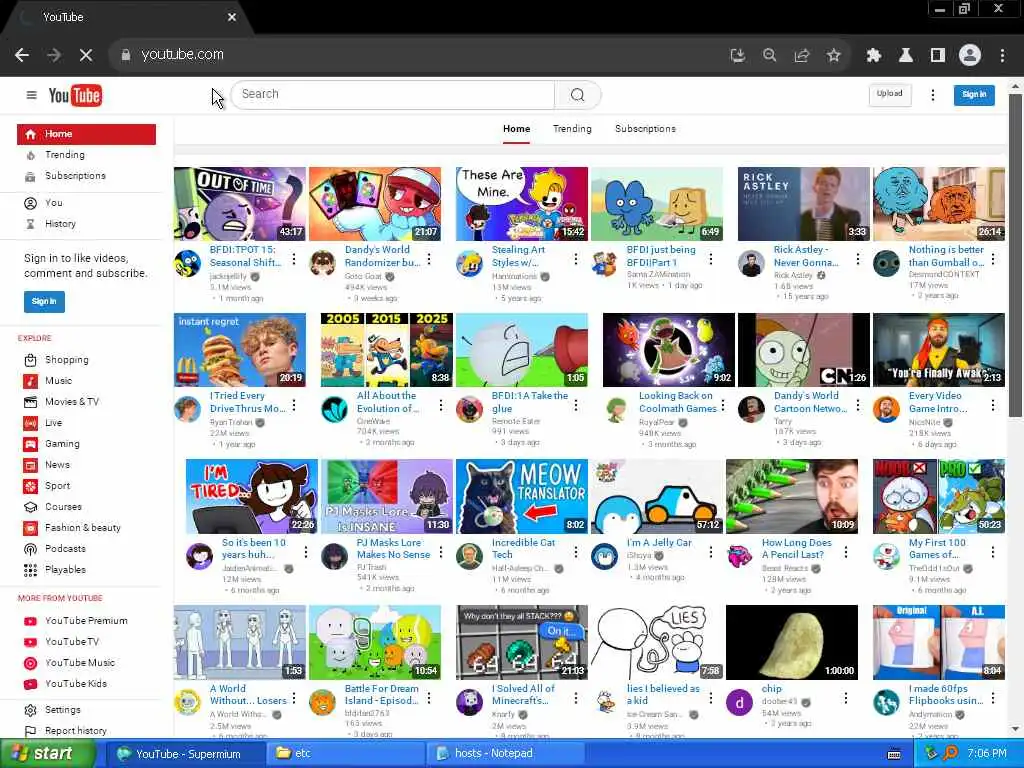Play the Rick Astley video thumbnail

tap(803, 204)
